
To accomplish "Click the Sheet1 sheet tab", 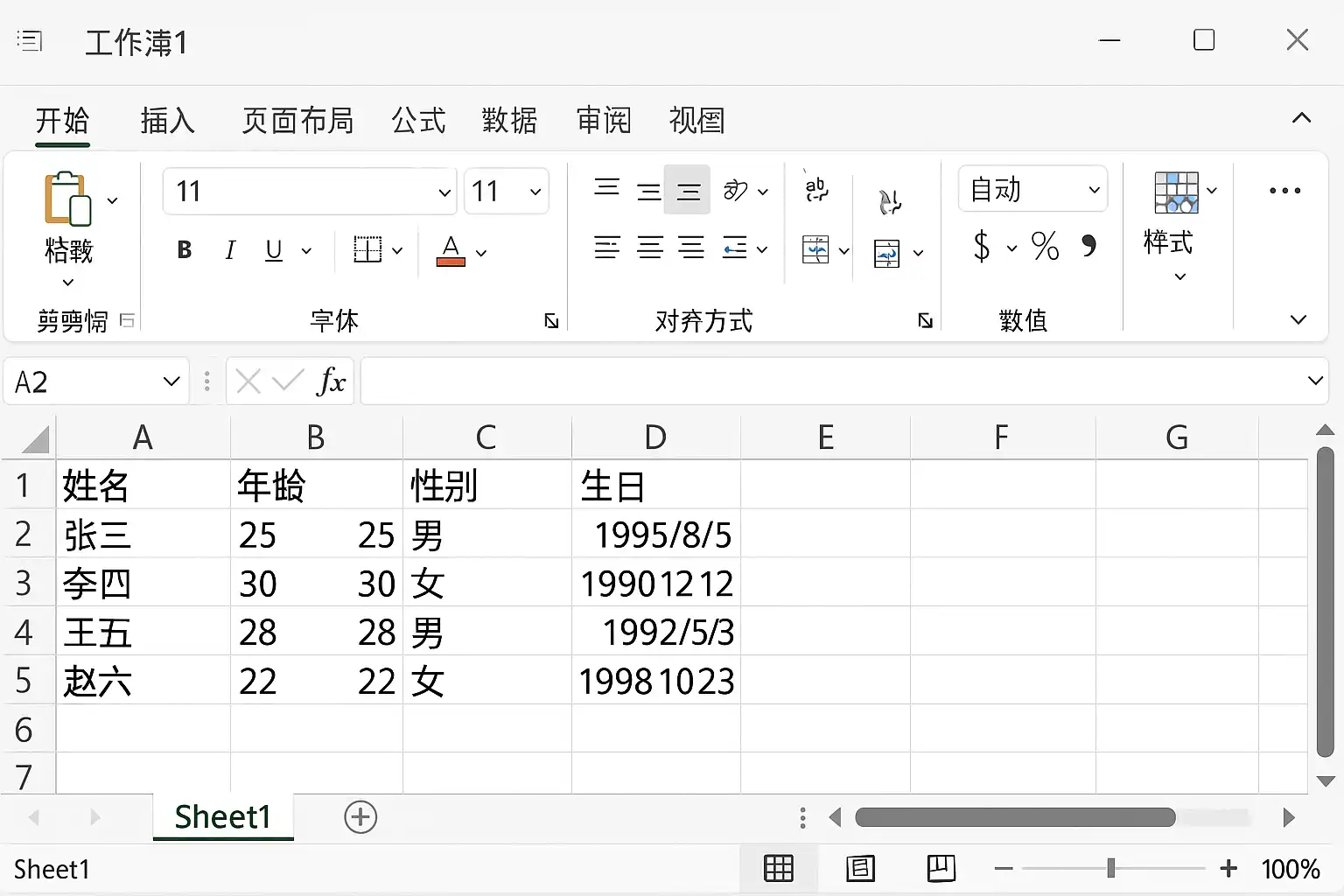I will pos(223,817).
